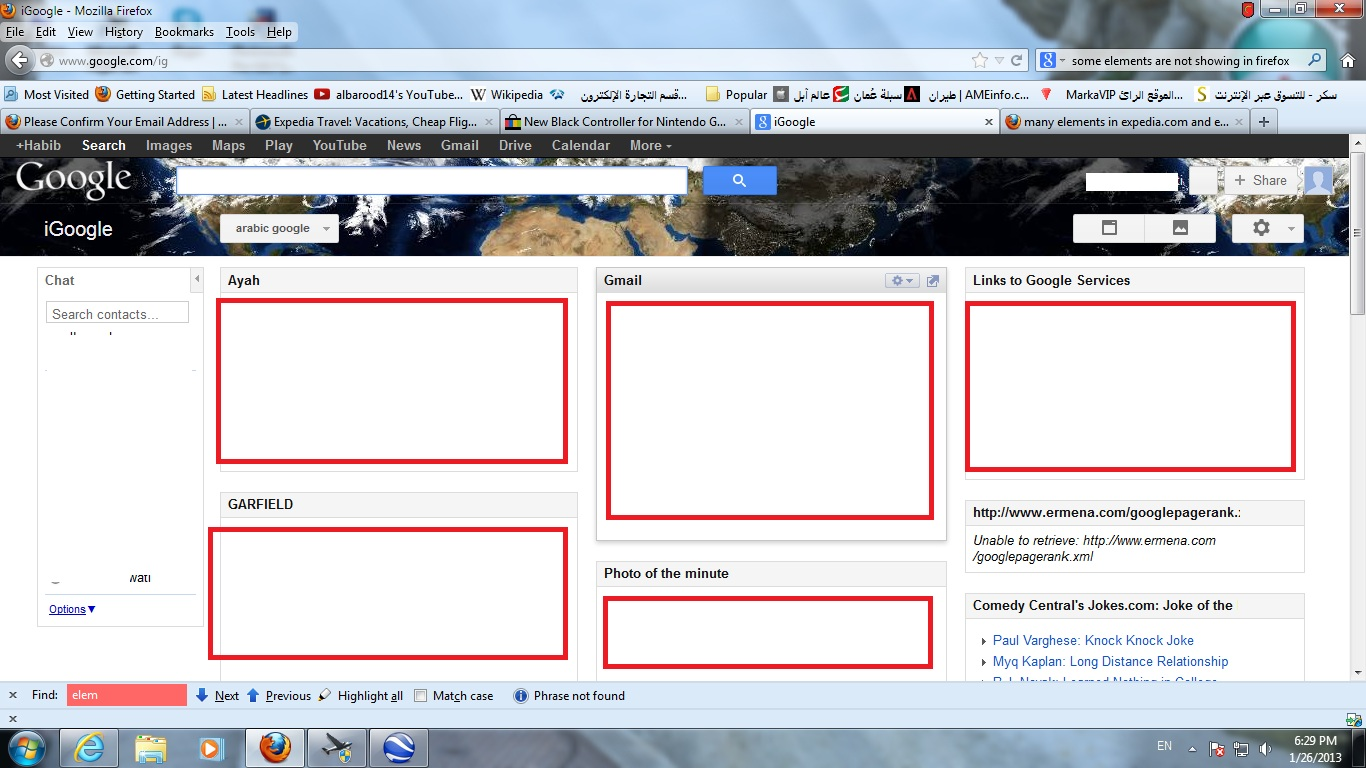Open the search engine selector dropdown
The image size is (1366, 768).
pos(1052,60)
